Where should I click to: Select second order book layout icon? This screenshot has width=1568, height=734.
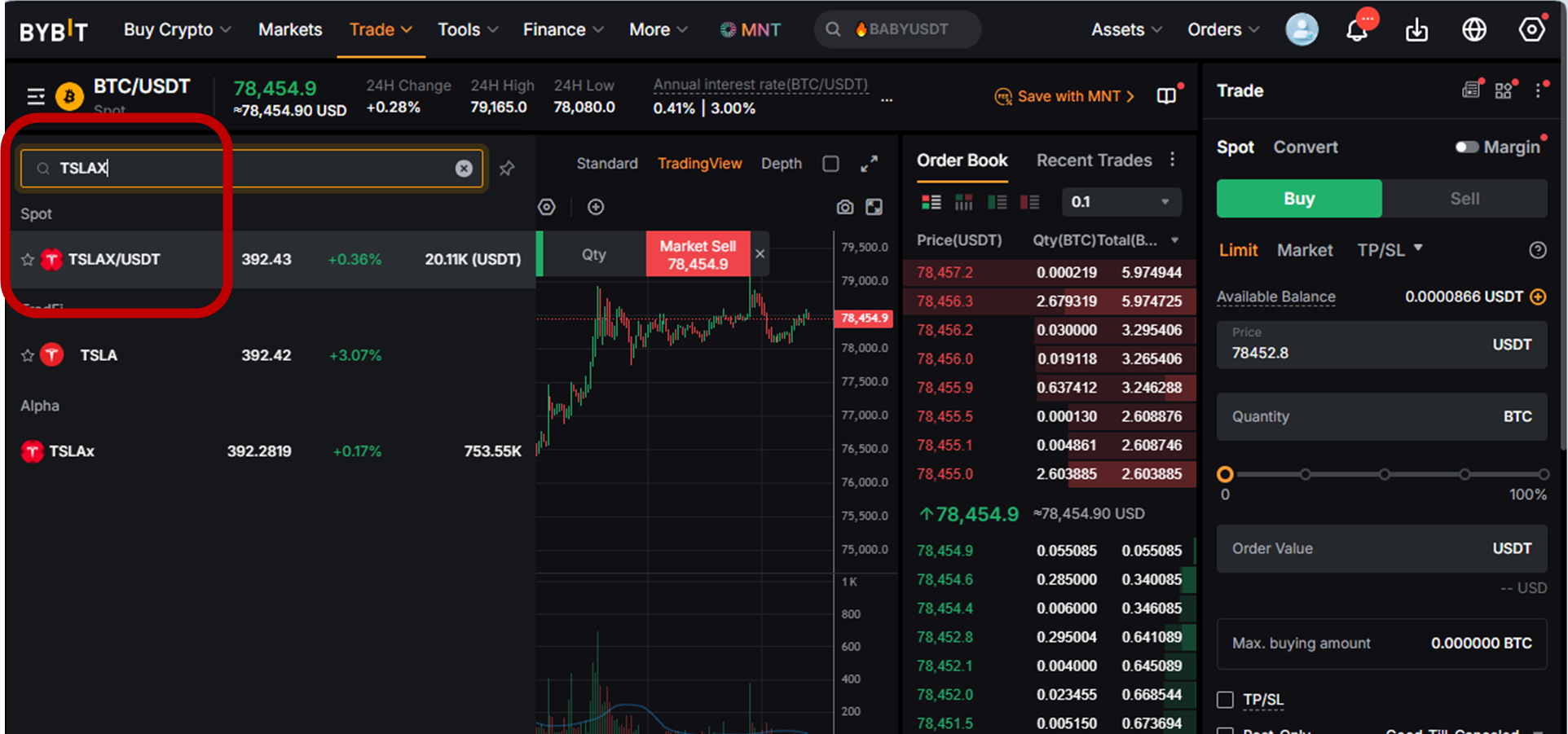coord(964,202)
